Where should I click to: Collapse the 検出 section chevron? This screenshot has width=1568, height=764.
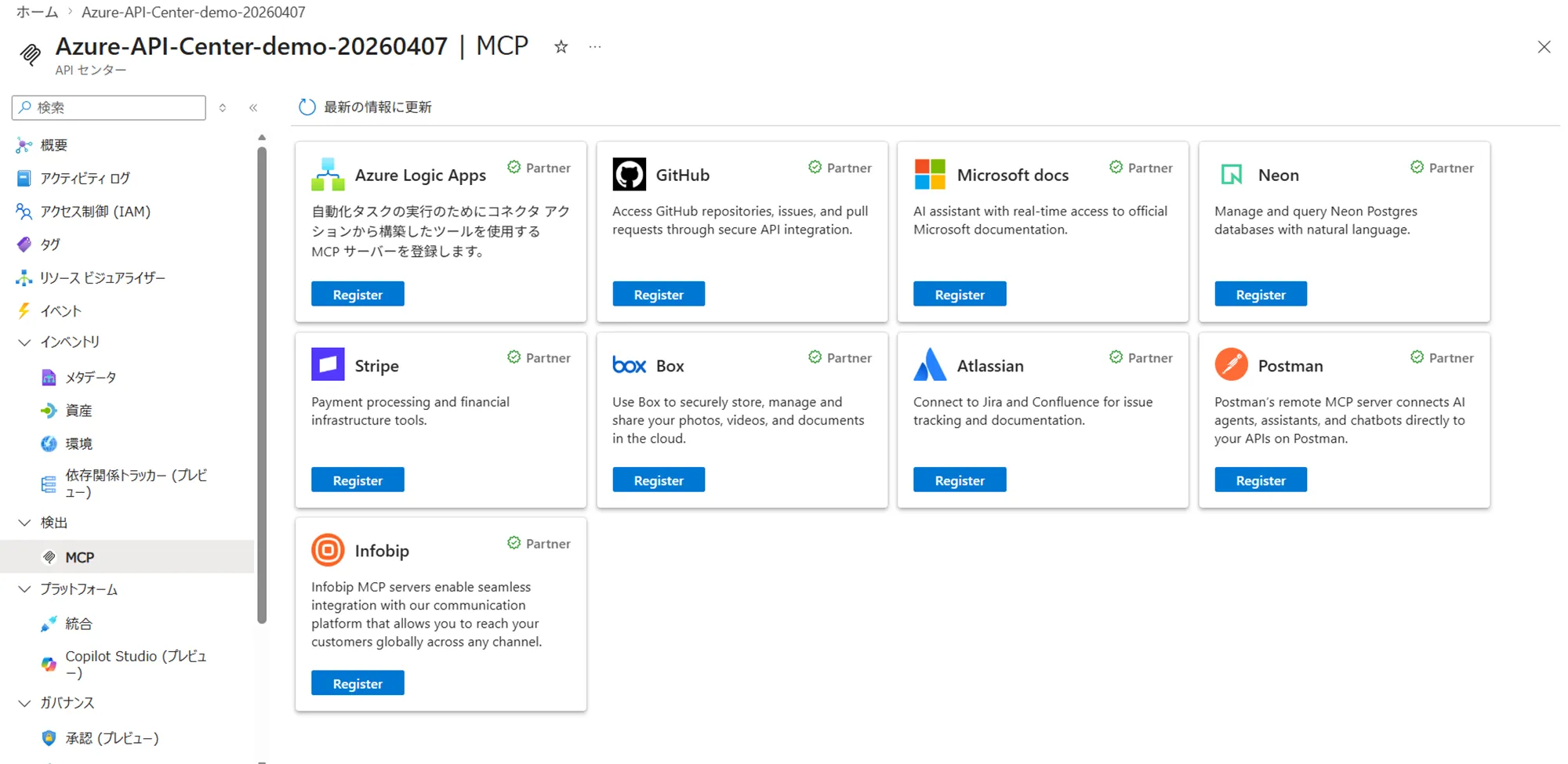click(x=24, y=523)
